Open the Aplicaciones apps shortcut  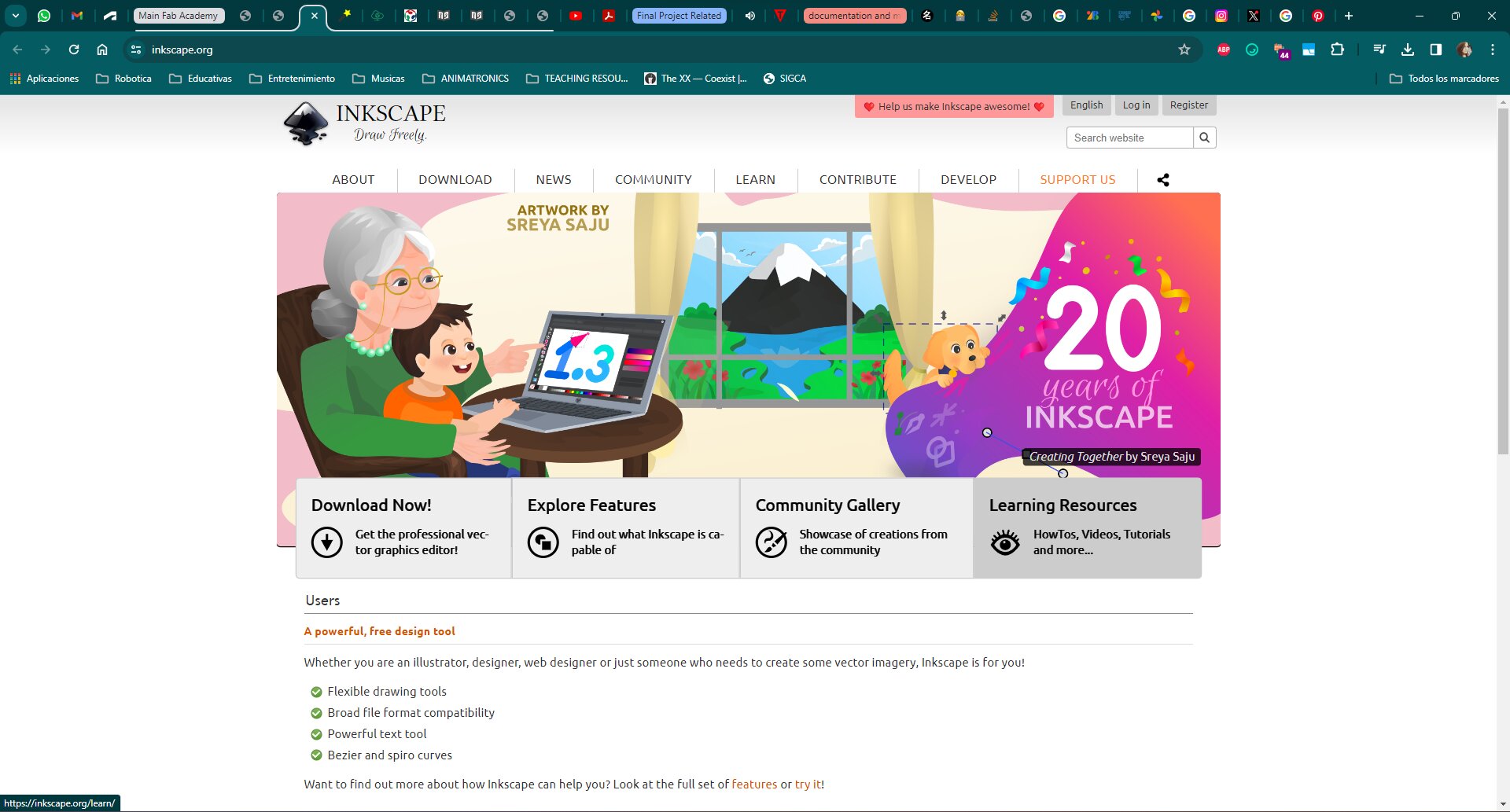44,79
